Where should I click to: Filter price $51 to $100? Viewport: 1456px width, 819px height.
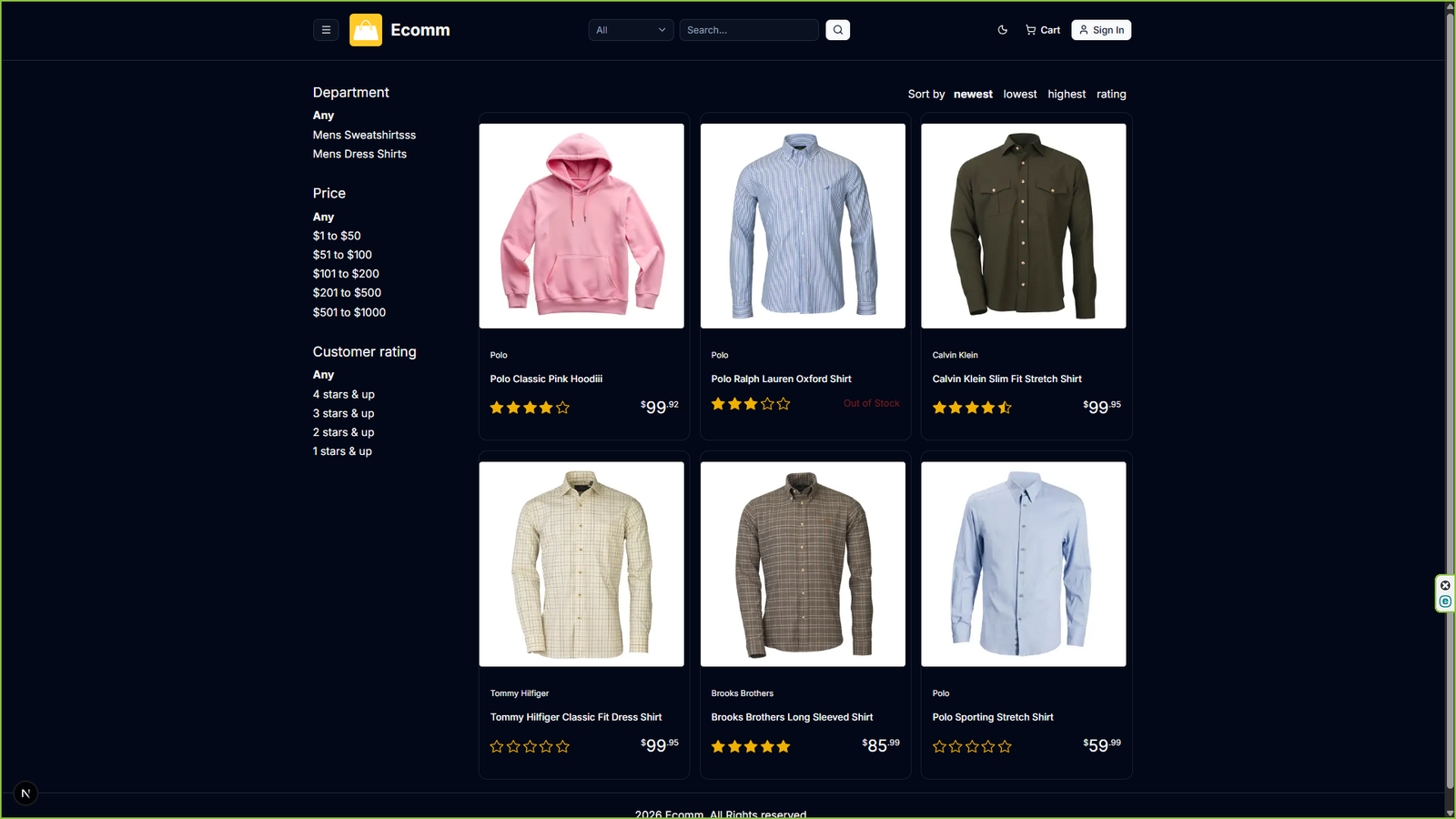point(342,255)
